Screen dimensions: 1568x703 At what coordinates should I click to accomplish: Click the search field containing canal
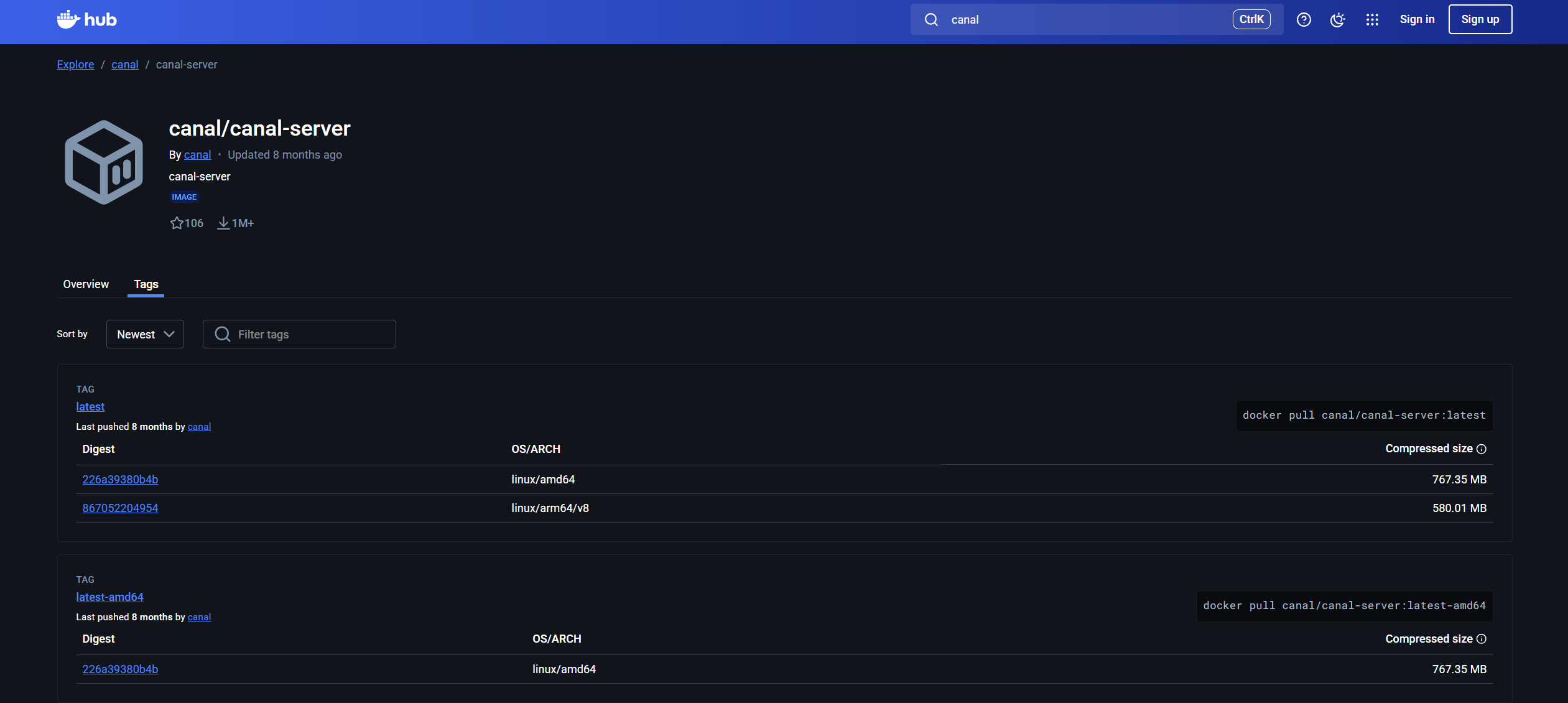pyautogui.click(x=1097, y=19)
